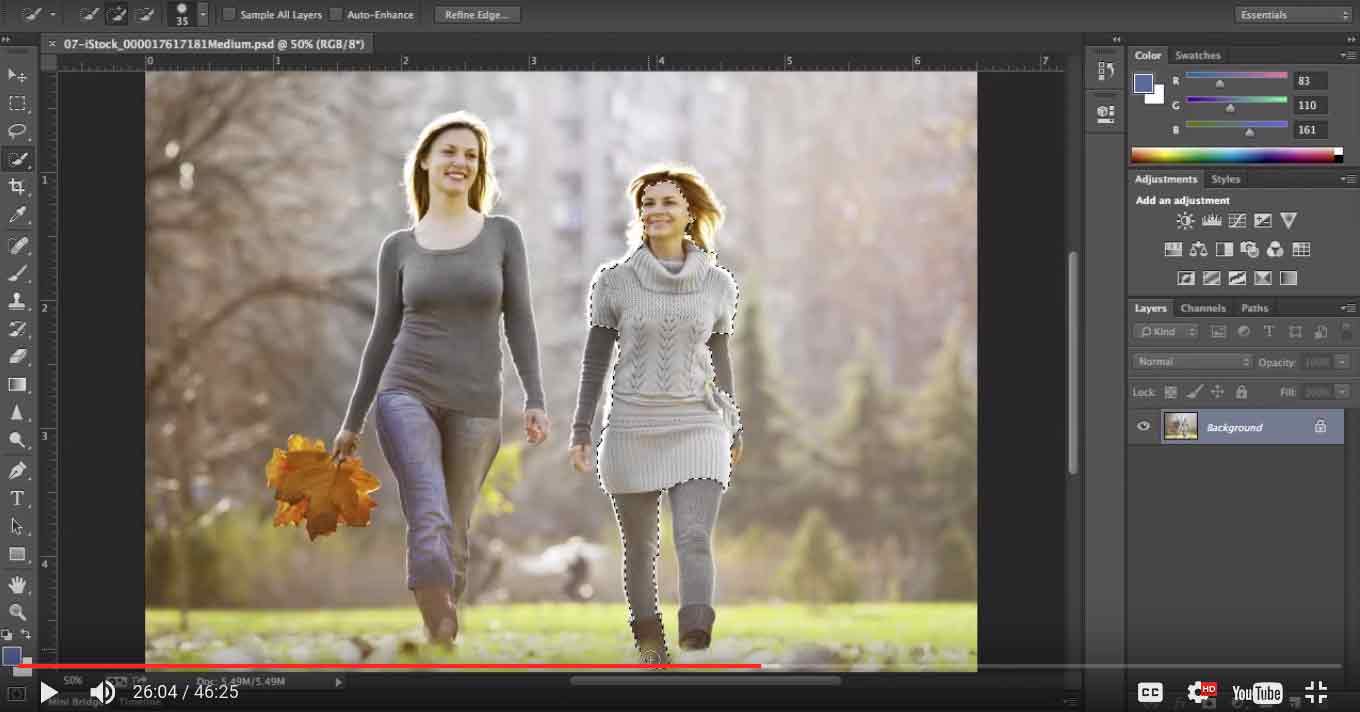The image size is (1360, 712).
Task: Open the Kind filter dropdown
Action: (1164, 331)
